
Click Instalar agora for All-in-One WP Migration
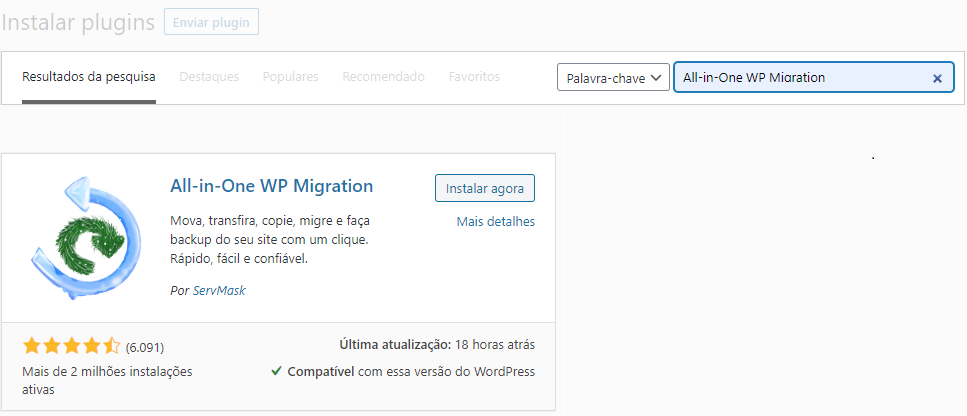[x=485, y=189]
